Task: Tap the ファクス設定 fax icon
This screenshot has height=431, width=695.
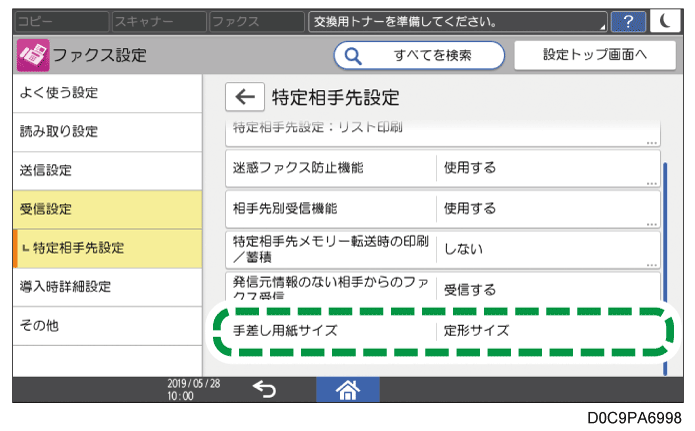Action: [x=33, y=55]
